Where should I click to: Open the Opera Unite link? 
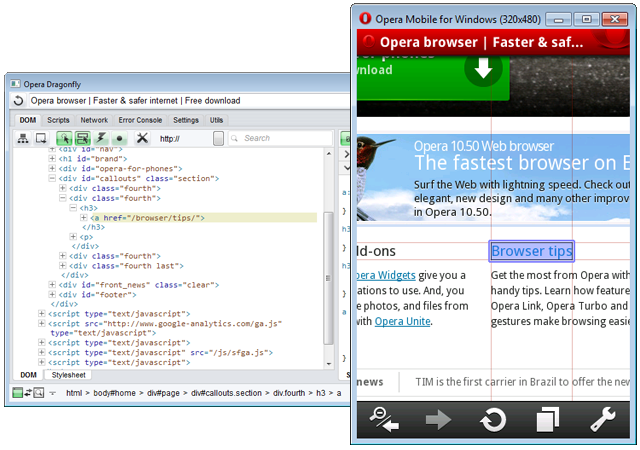[402, 321]
